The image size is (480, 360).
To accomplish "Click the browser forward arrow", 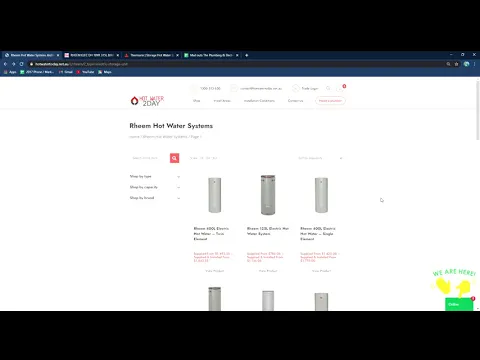I will pos(13,64).
